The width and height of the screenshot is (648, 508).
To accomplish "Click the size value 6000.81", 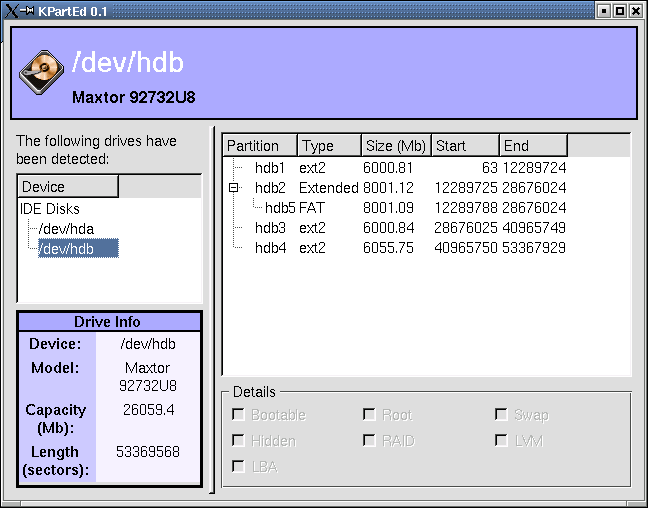I will coord(388,168).
